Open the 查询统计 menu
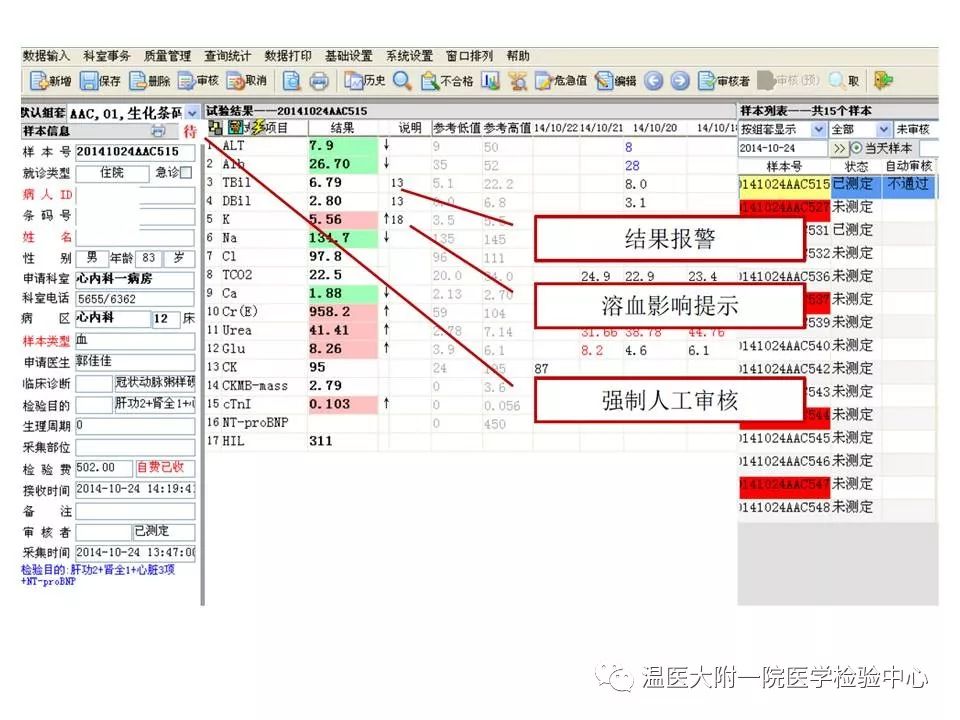 227,56
